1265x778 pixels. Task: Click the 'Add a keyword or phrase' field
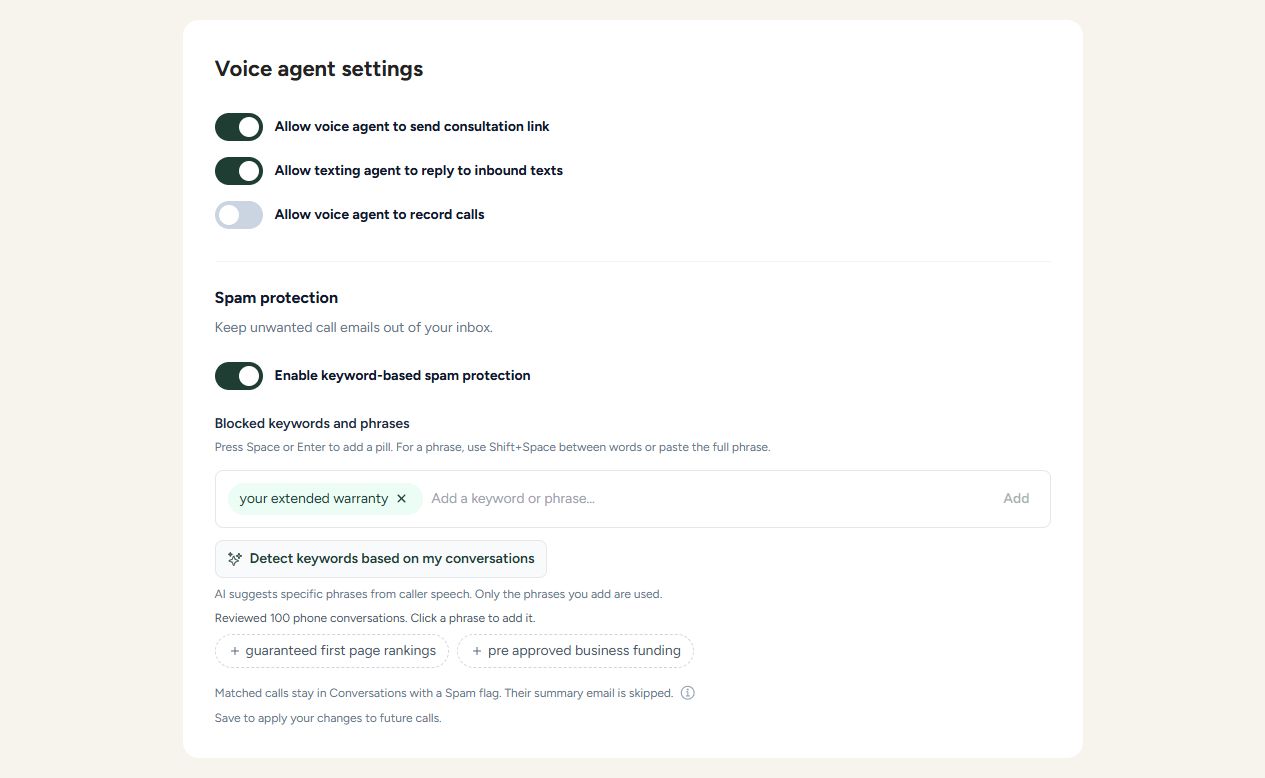pos(710,498)
